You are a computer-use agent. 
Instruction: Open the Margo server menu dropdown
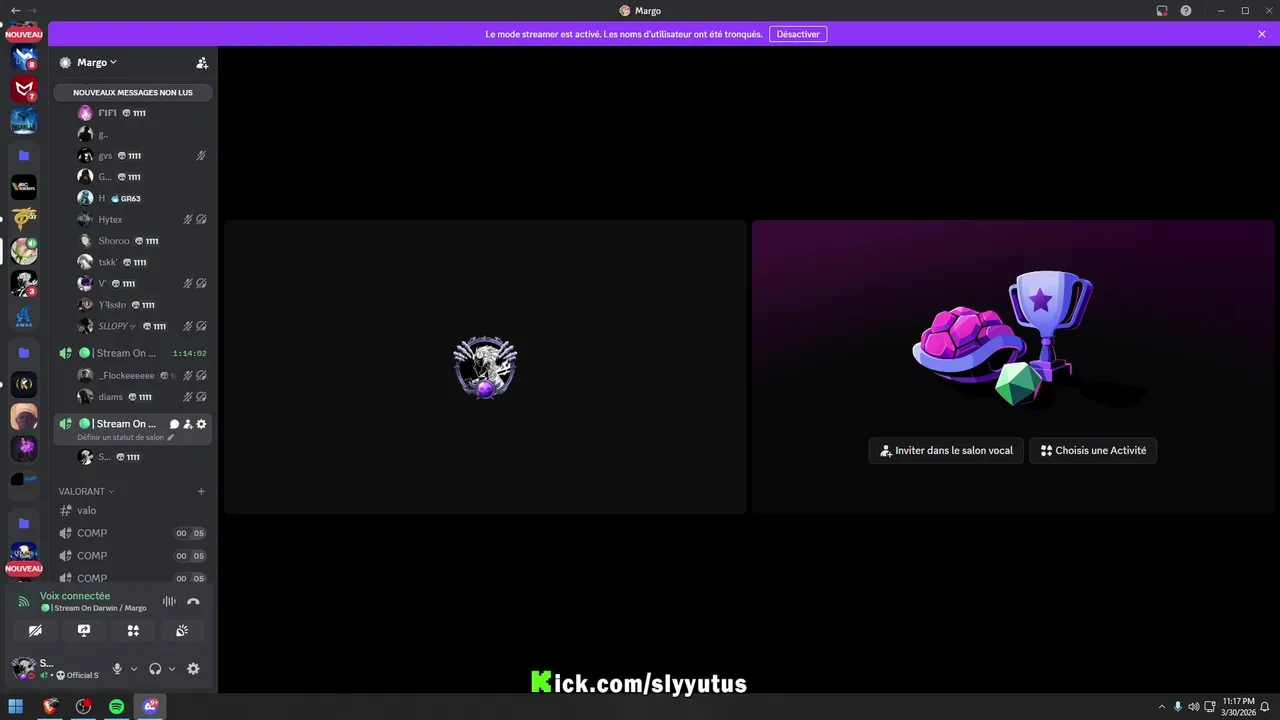tap(96, 62)
